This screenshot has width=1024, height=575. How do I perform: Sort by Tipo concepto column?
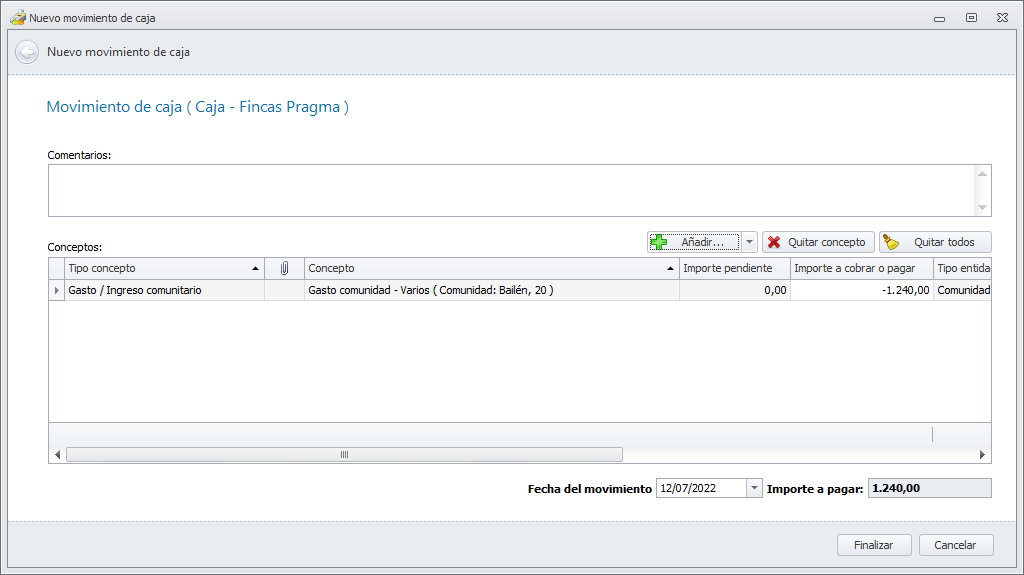[164, 268]
